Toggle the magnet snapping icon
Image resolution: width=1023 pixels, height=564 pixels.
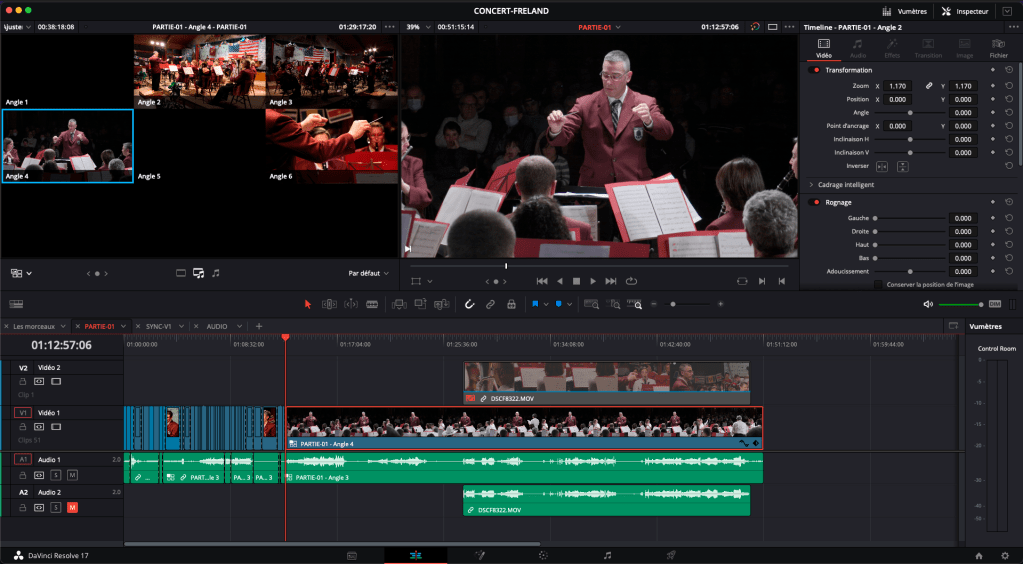(470, 304)
